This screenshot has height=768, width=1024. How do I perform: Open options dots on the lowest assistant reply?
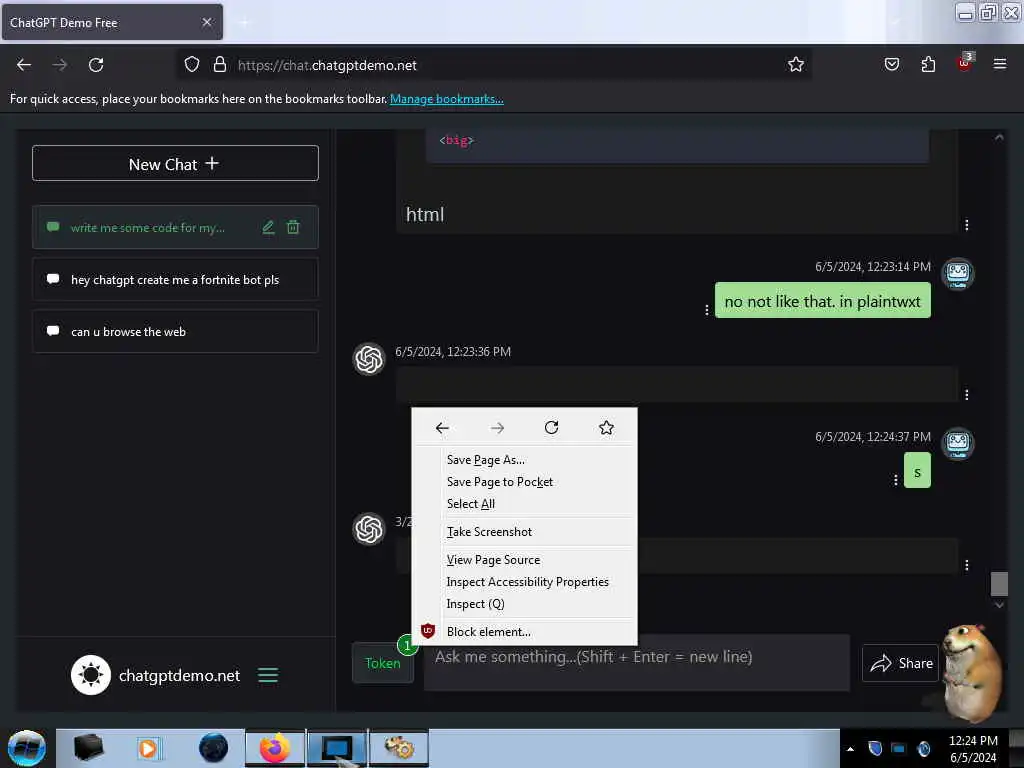coord(967,565)
